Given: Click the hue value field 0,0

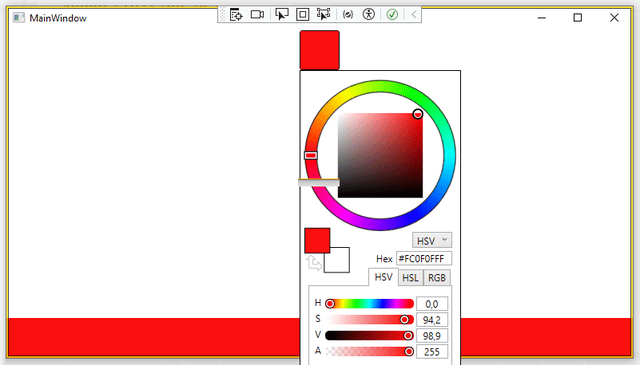Looking at the screenshot, I should 432,304.
